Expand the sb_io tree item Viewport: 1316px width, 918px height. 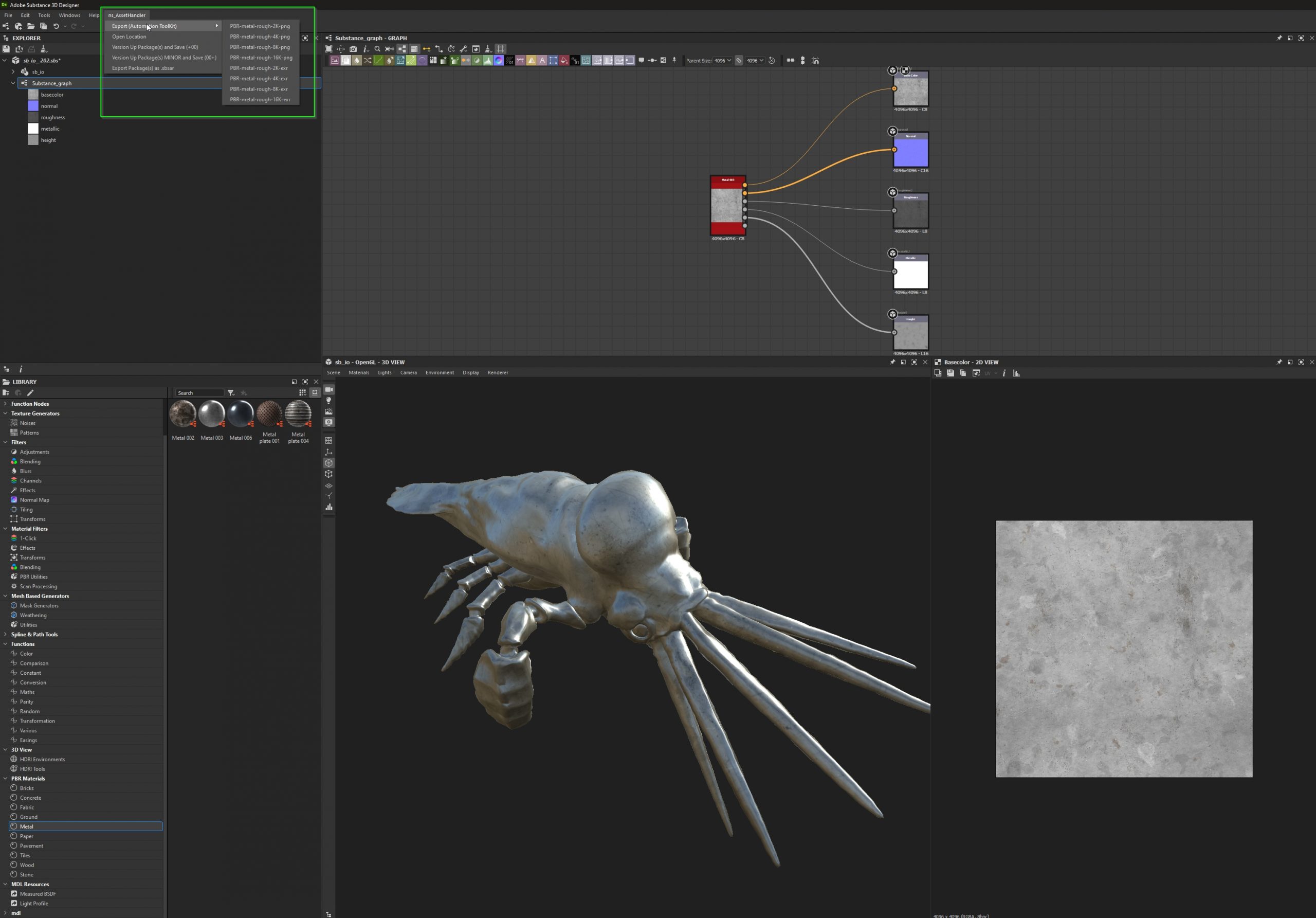[13, 71]
